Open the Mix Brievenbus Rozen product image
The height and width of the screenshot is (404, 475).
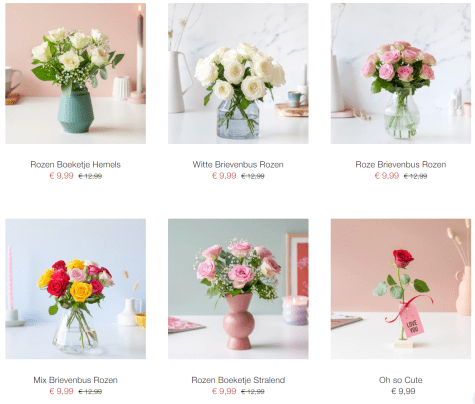click(x=75, y=289)
